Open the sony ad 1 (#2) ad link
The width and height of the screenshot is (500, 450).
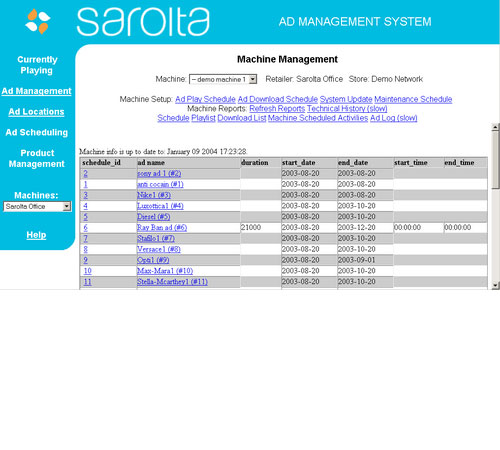[x=159, y=174]
